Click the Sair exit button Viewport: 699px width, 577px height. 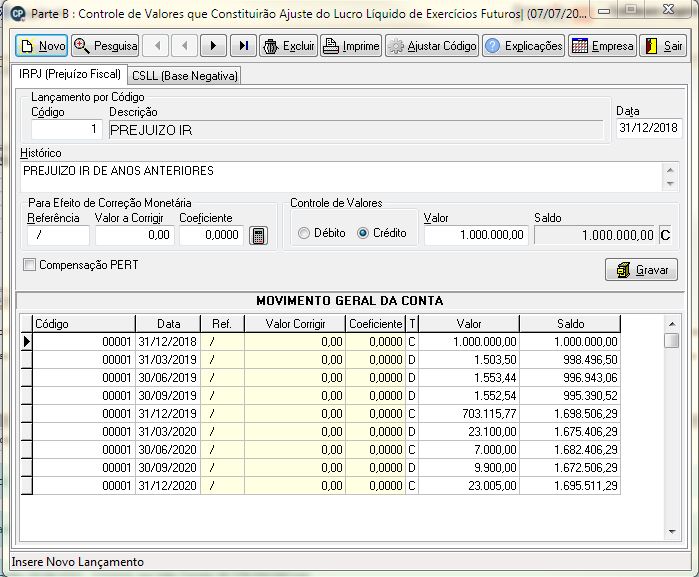click(x=663, y=46)
